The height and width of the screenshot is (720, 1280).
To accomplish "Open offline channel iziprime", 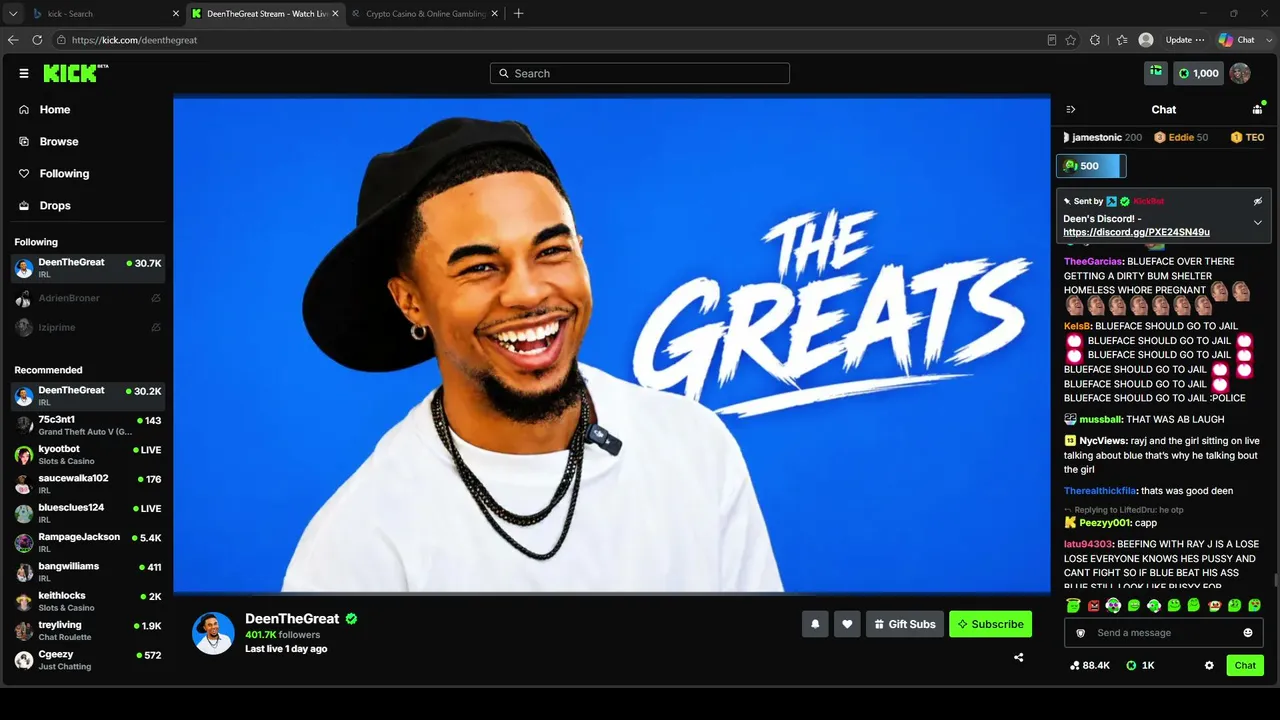I will pyautogui.click(x=88, y=327).
